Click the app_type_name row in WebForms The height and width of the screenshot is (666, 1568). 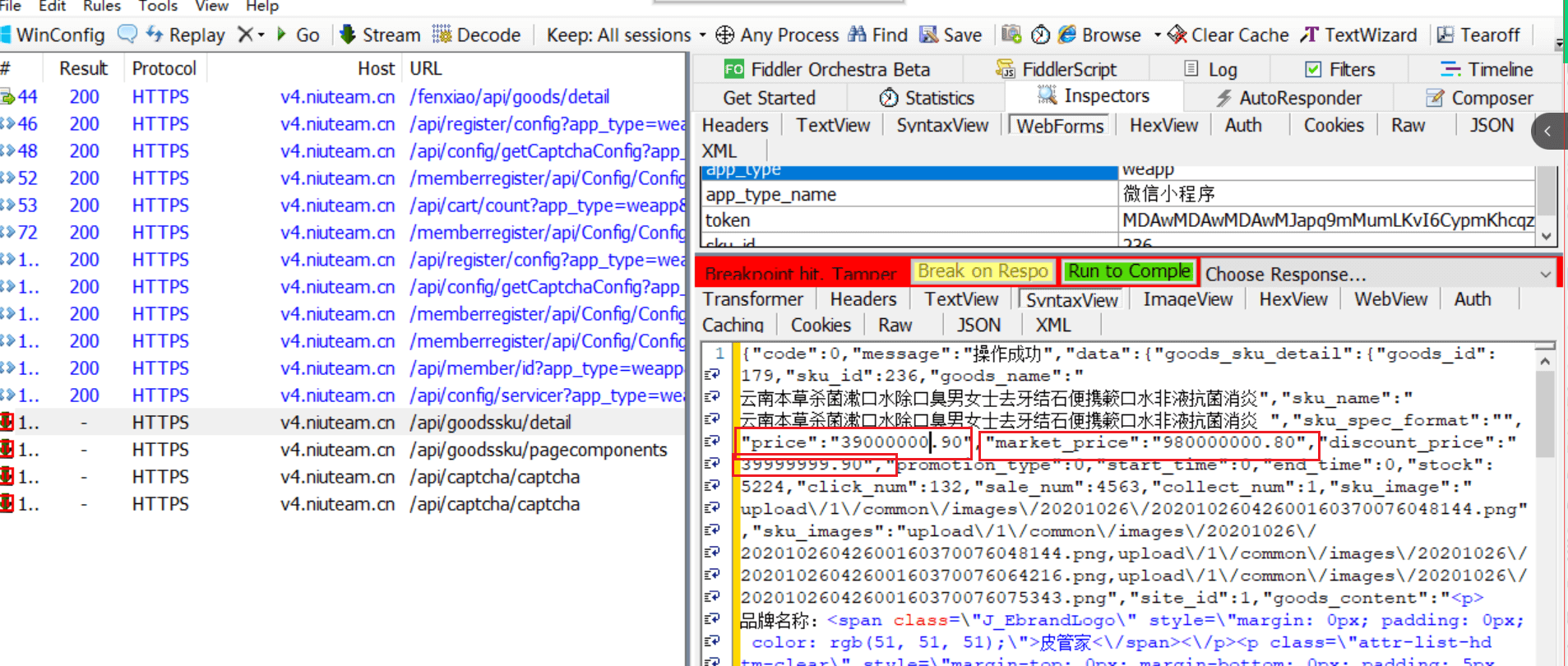1118,194
